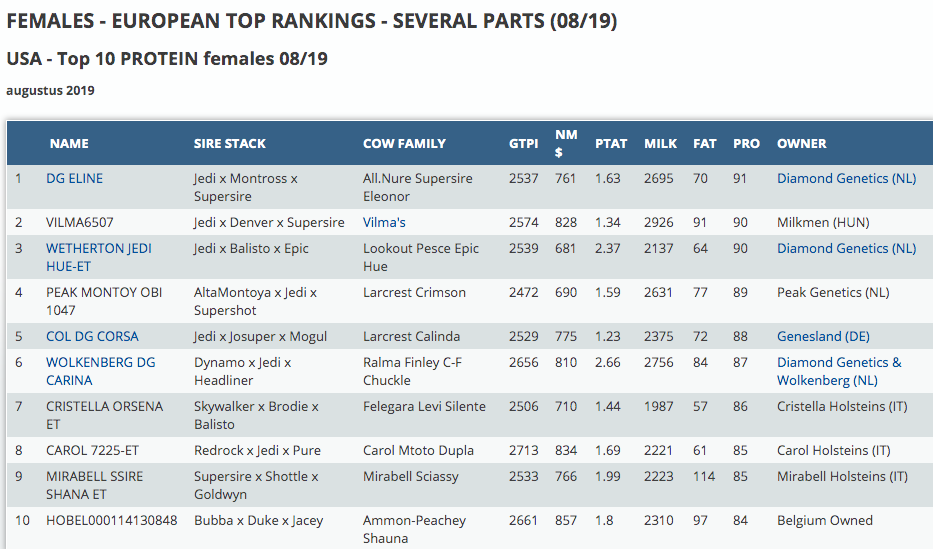
Task: Click the VILMA6507 name cell
Action: [80, 222]
